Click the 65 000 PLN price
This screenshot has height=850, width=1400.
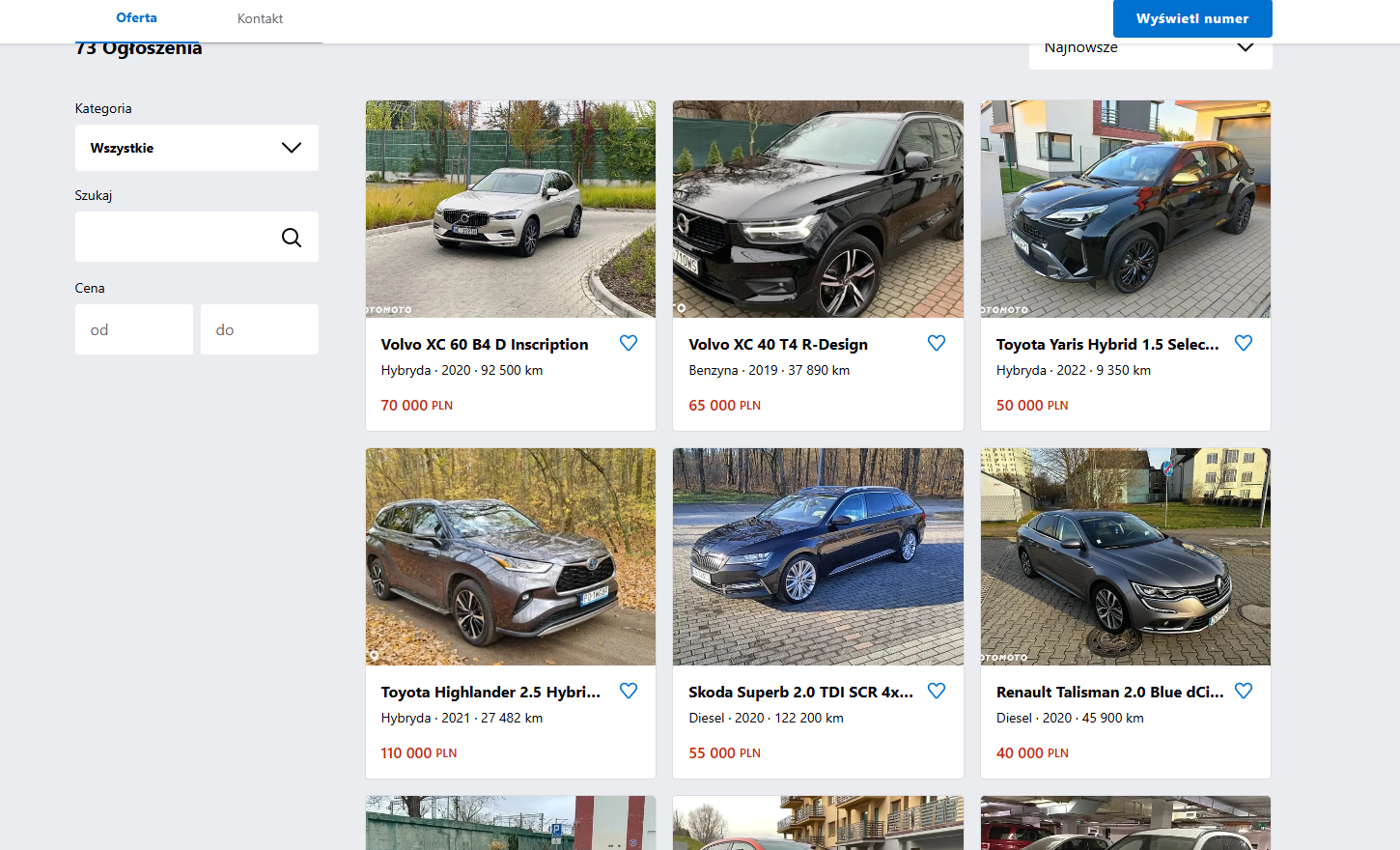pos(724,406)
